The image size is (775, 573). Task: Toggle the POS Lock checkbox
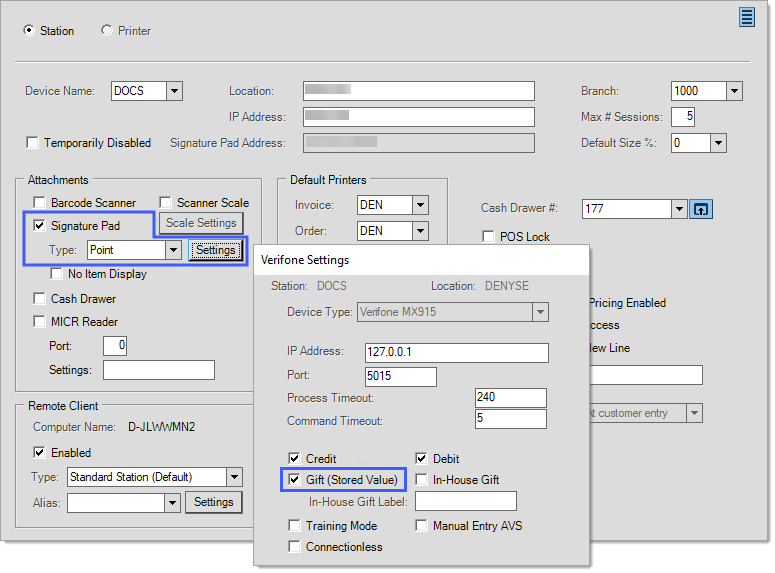488,237
